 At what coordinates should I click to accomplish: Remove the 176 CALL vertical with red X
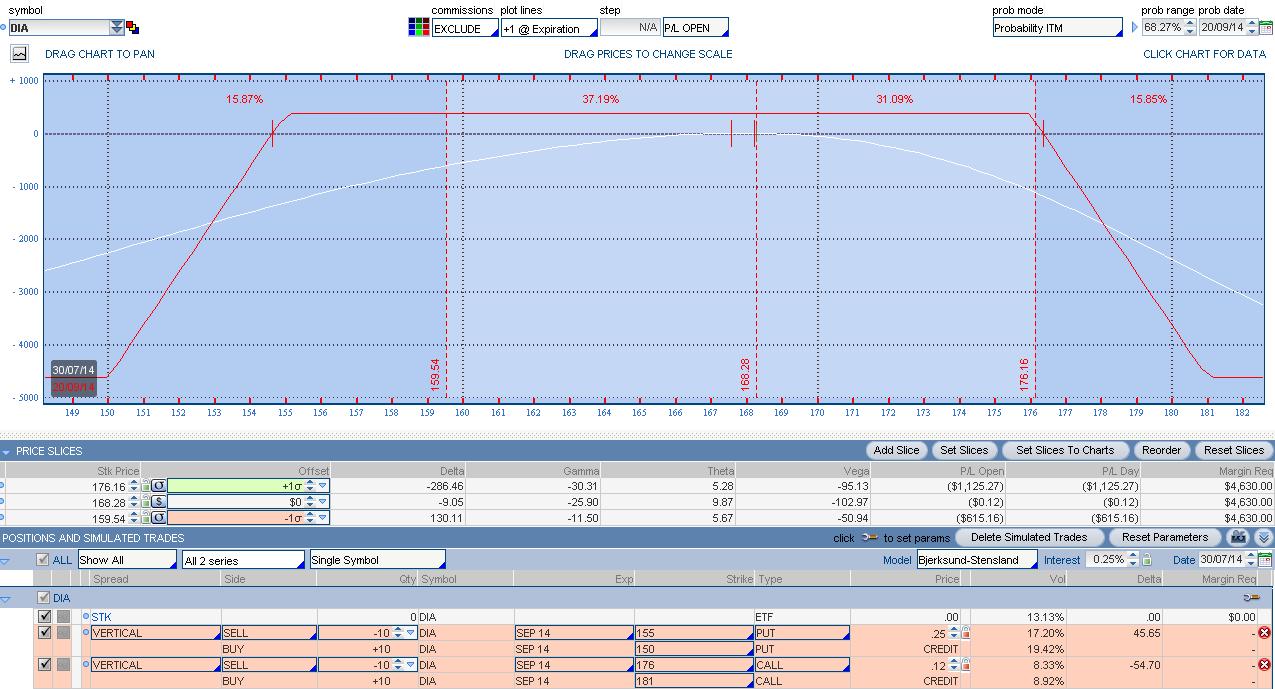1264,665
